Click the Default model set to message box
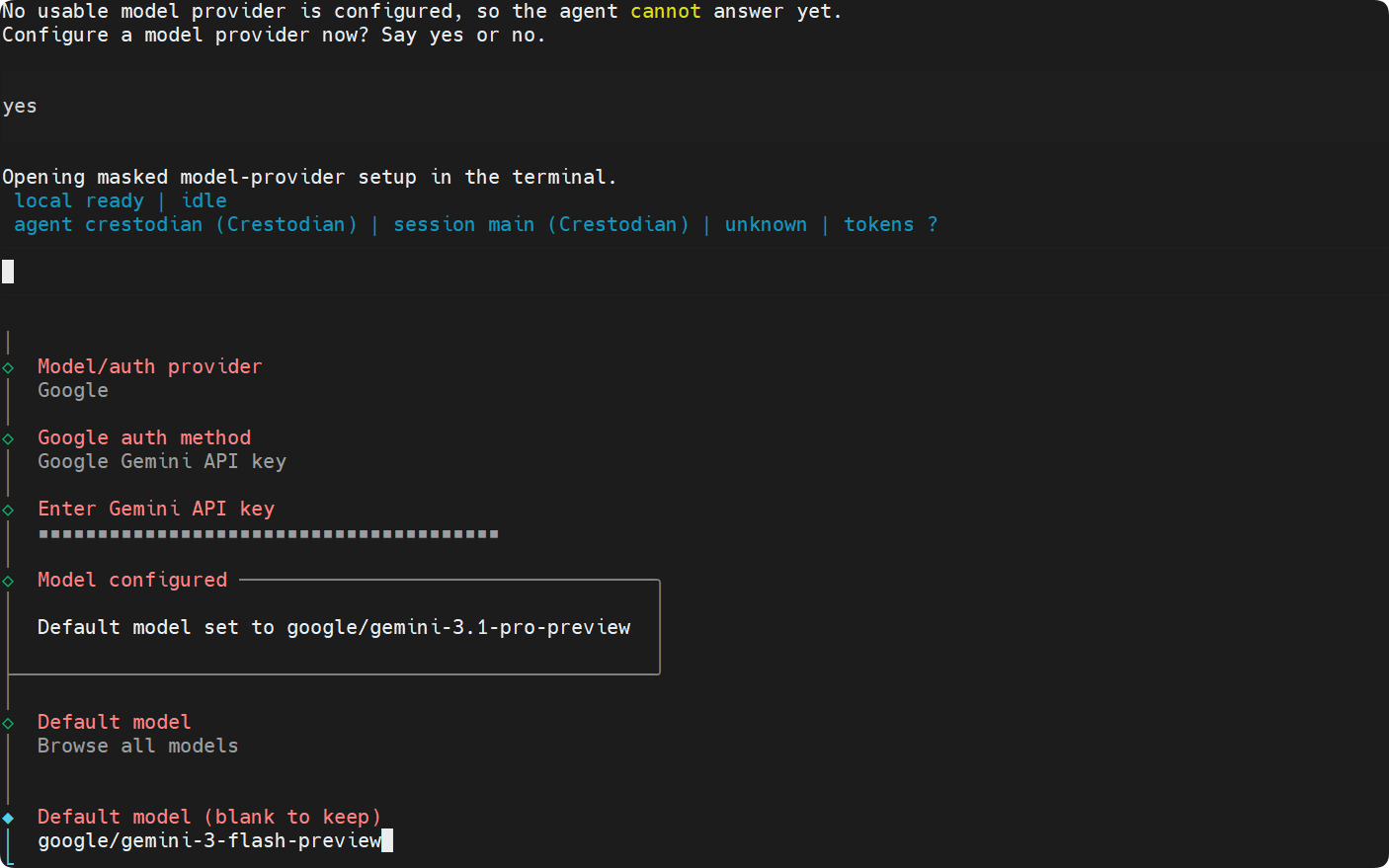This screenshot has height=868, width=1389. (x=334, y=627)
